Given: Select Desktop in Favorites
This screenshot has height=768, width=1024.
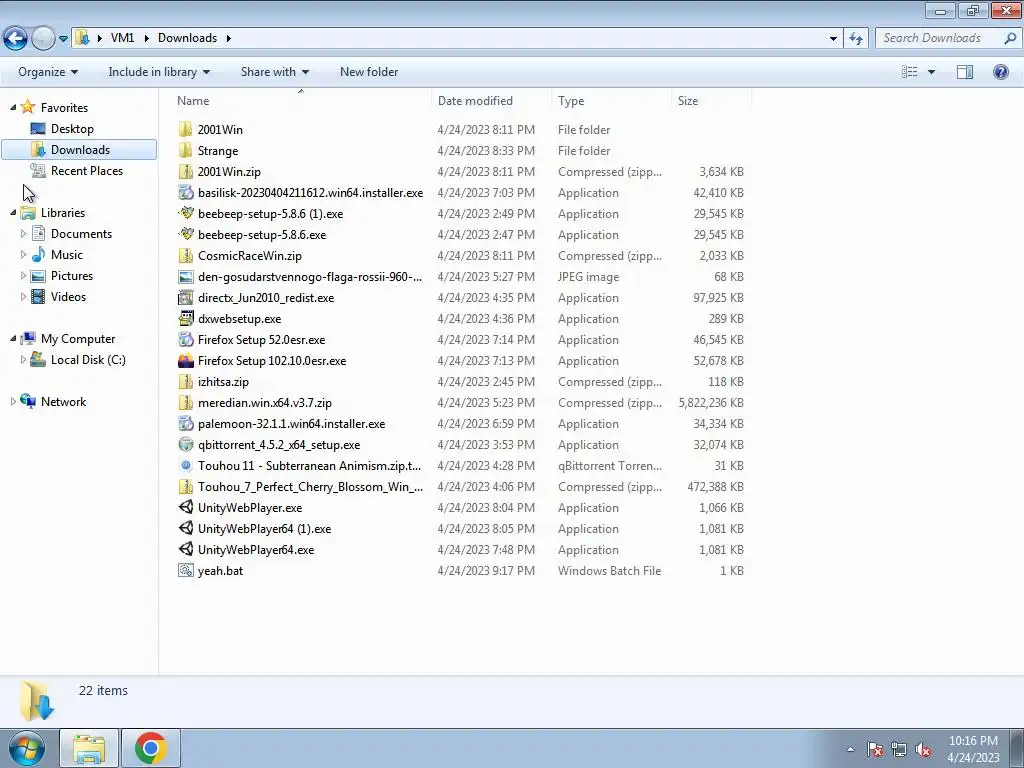Looking at the screenshot, I should (x=72, y=129).
